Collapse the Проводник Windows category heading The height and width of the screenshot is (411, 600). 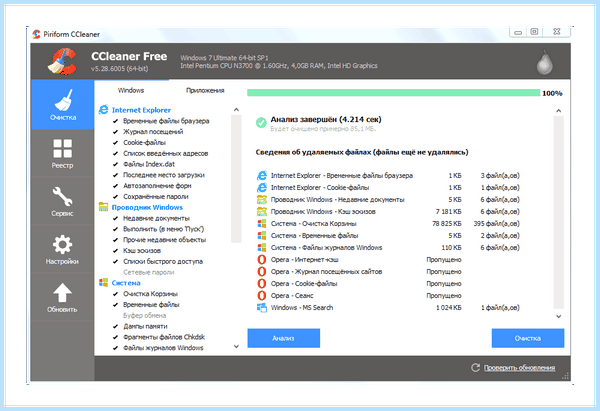[147, 207]
